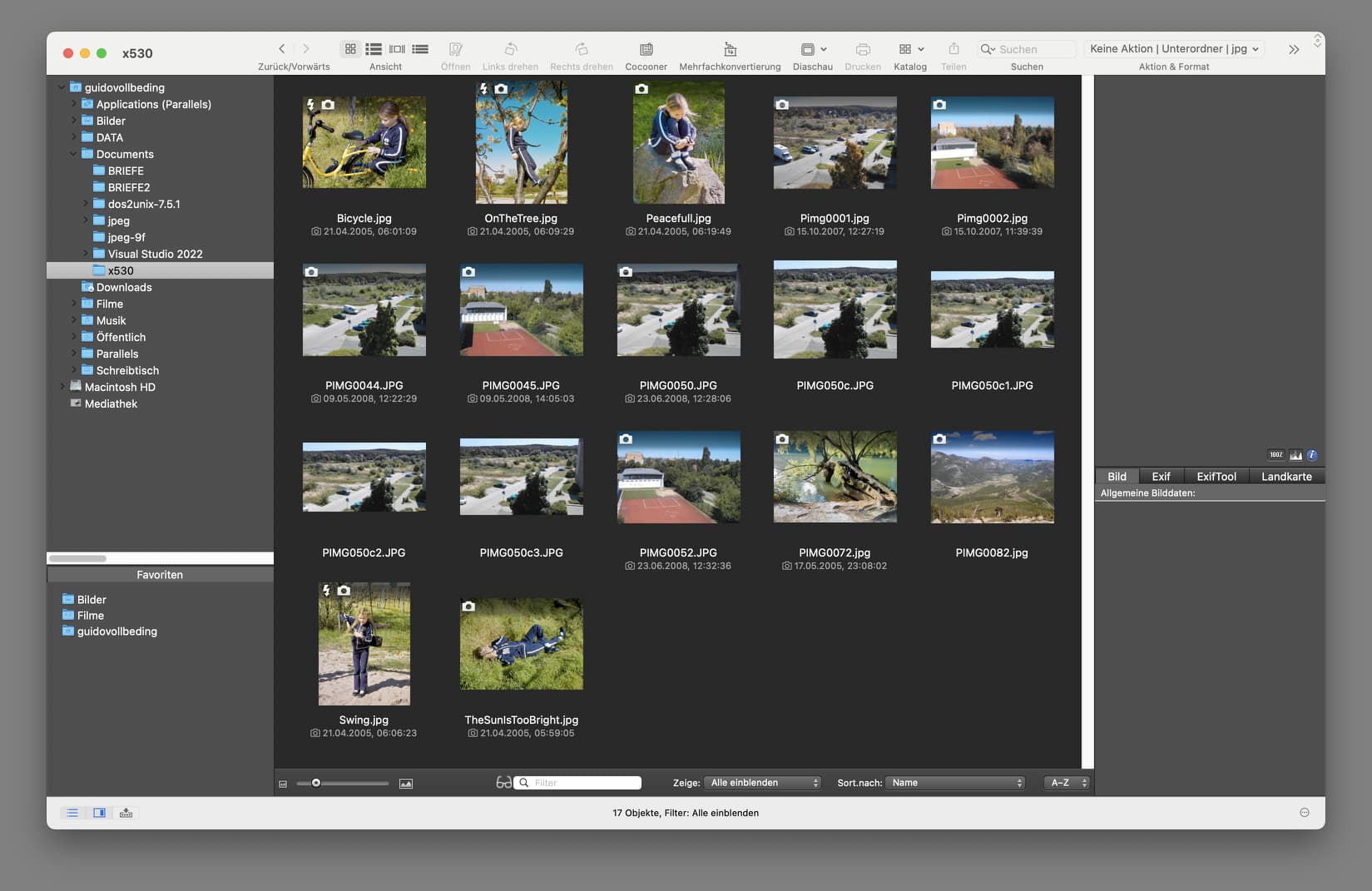Open the Landkarte tab

click(1286, 477)
